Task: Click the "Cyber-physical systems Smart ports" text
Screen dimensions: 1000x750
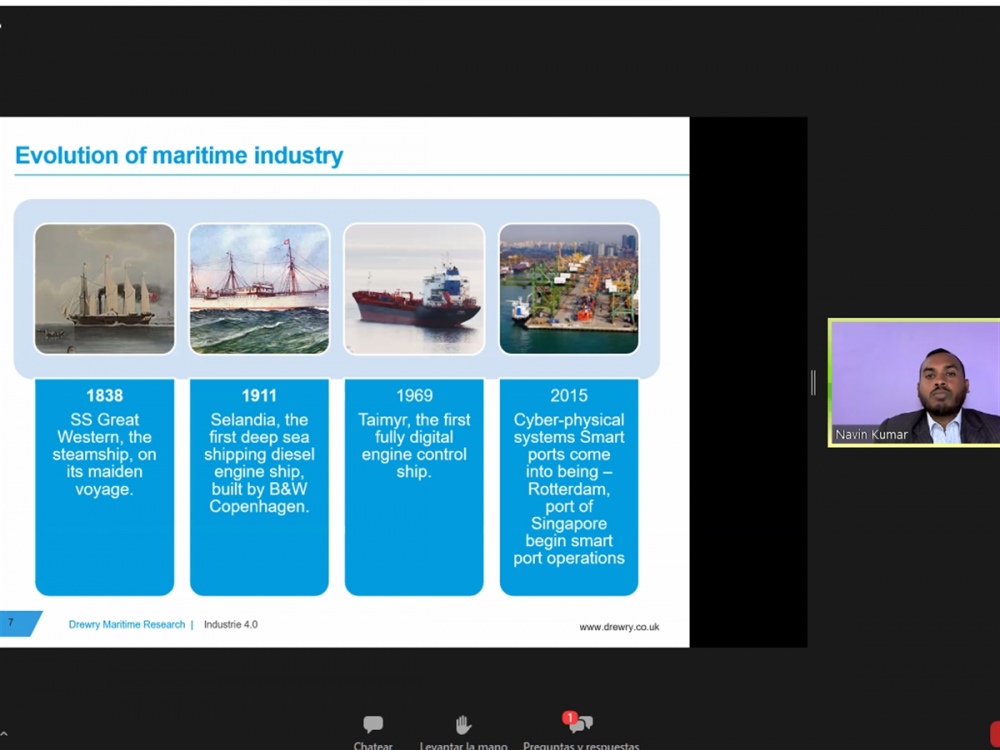Action: (569, 437)
